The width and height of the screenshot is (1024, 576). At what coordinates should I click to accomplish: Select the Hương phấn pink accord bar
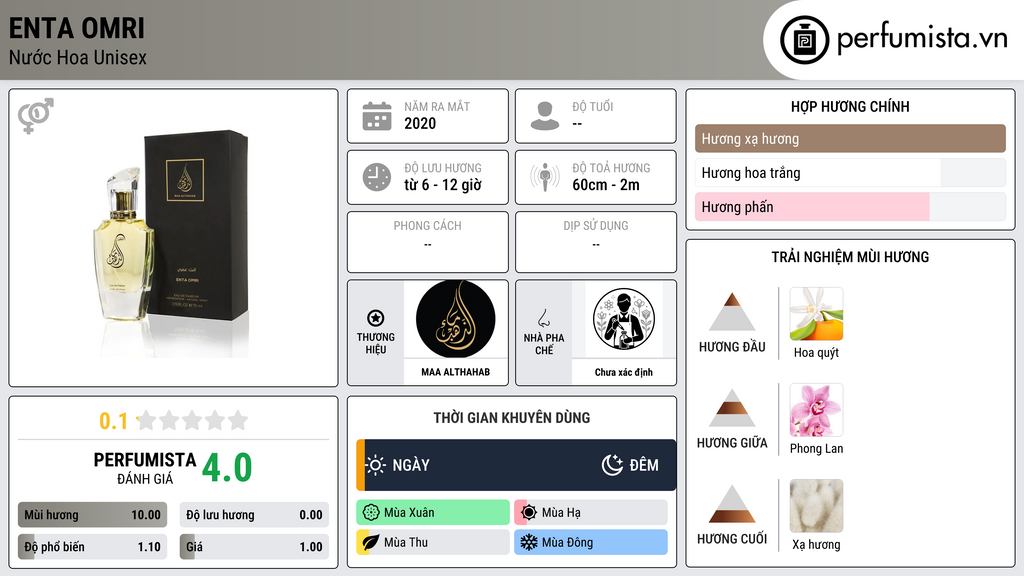pos(850,207)
